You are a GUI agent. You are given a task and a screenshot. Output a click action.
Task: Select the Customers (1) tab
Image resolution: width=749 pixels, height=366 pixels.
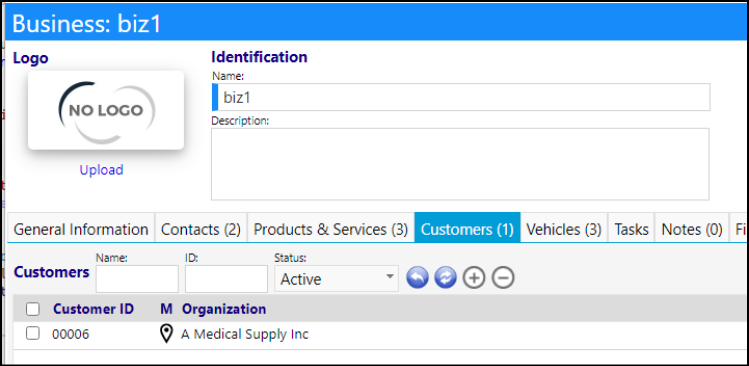467,228
